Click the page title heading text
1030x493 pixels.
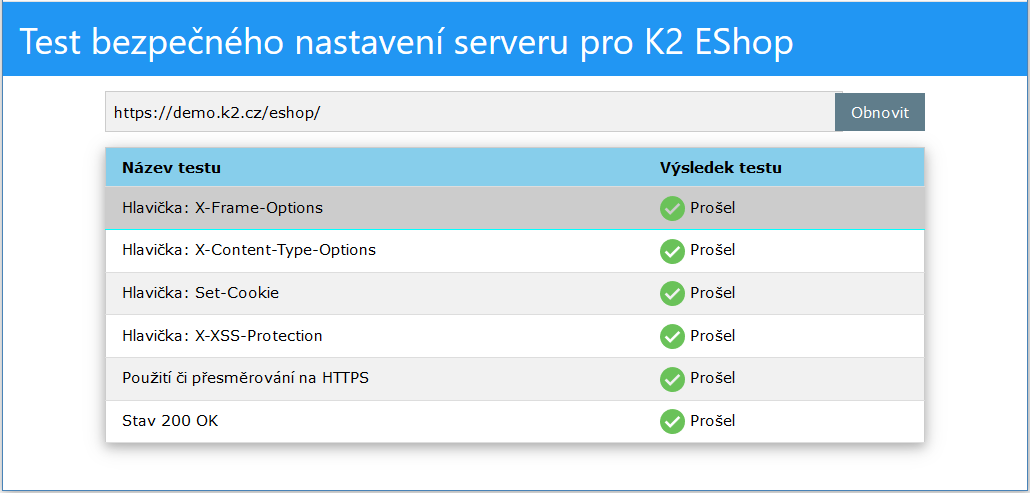click(x=406, y=42)
